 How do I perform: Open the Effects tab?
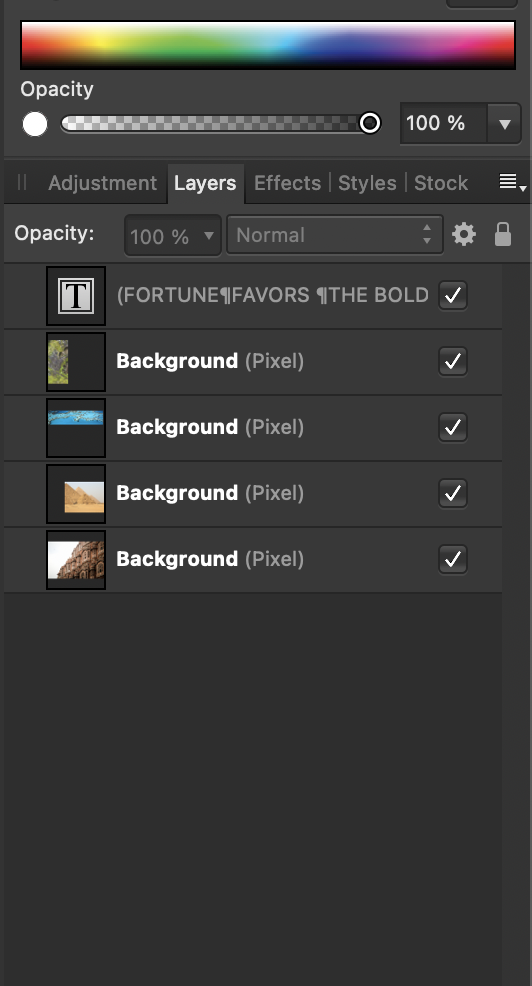[287, 183]
